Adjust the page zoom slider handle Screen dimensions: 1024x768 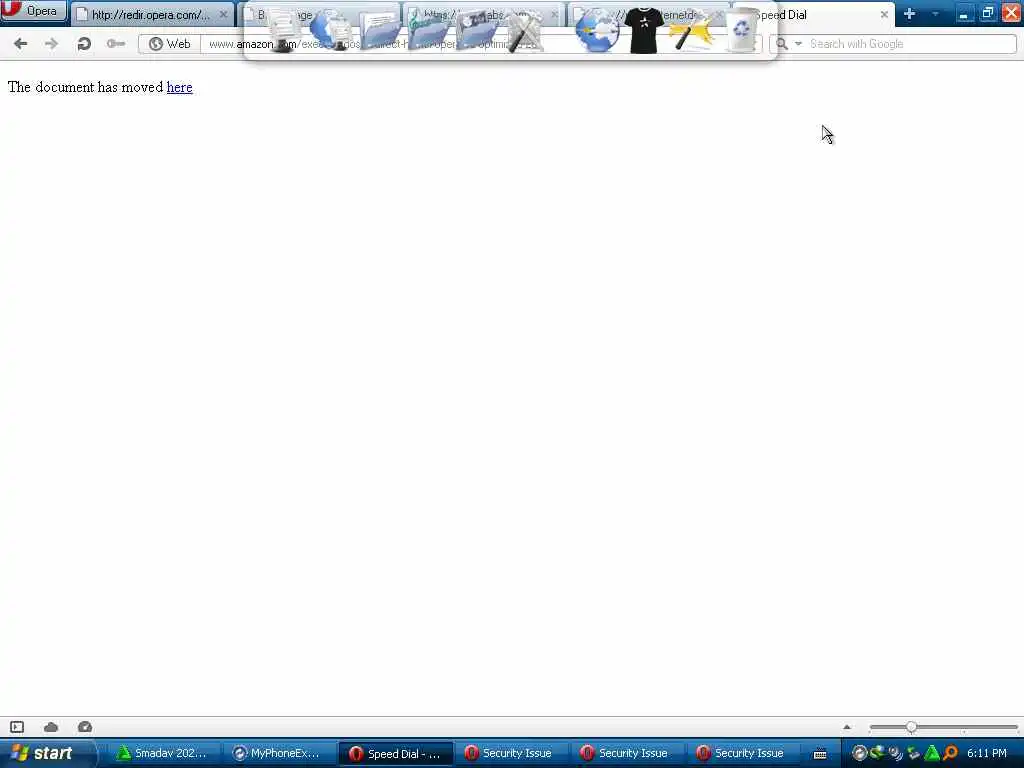click(911, 727)
